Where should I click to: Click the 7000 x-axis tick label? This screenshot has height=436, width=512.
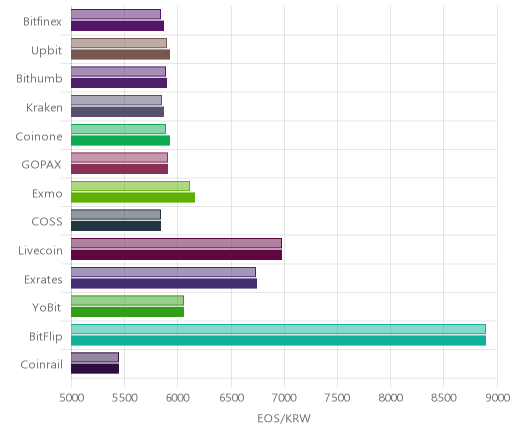click(x=284, y=398)
